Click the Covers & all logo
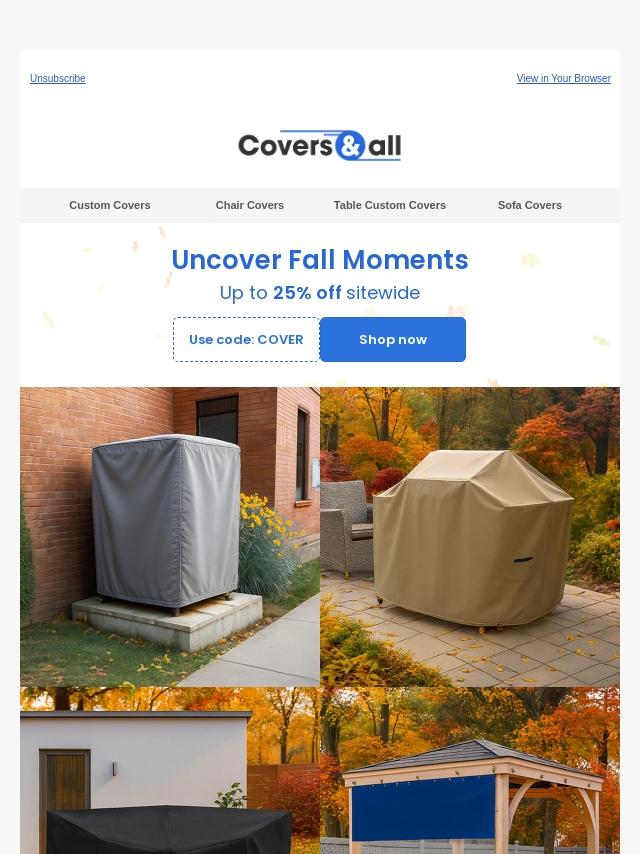The height and width of the screenshot is (854, 640). point(320,145)
